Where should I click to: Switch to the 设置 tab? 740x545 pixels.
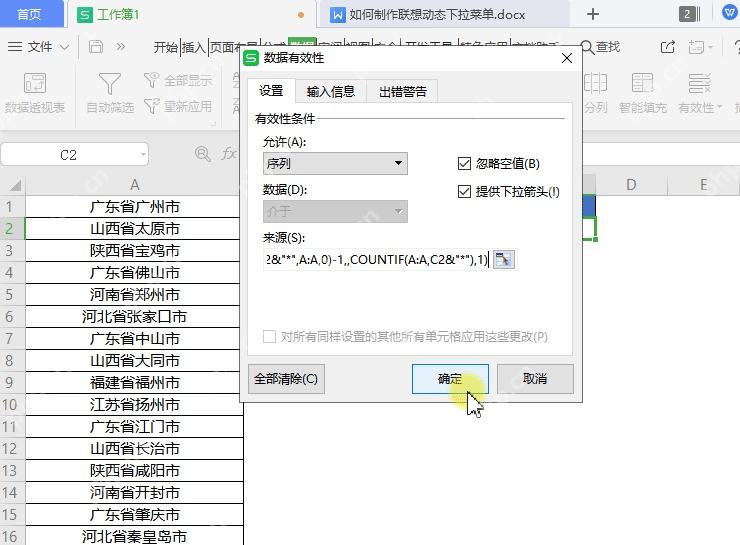[271, 91]
